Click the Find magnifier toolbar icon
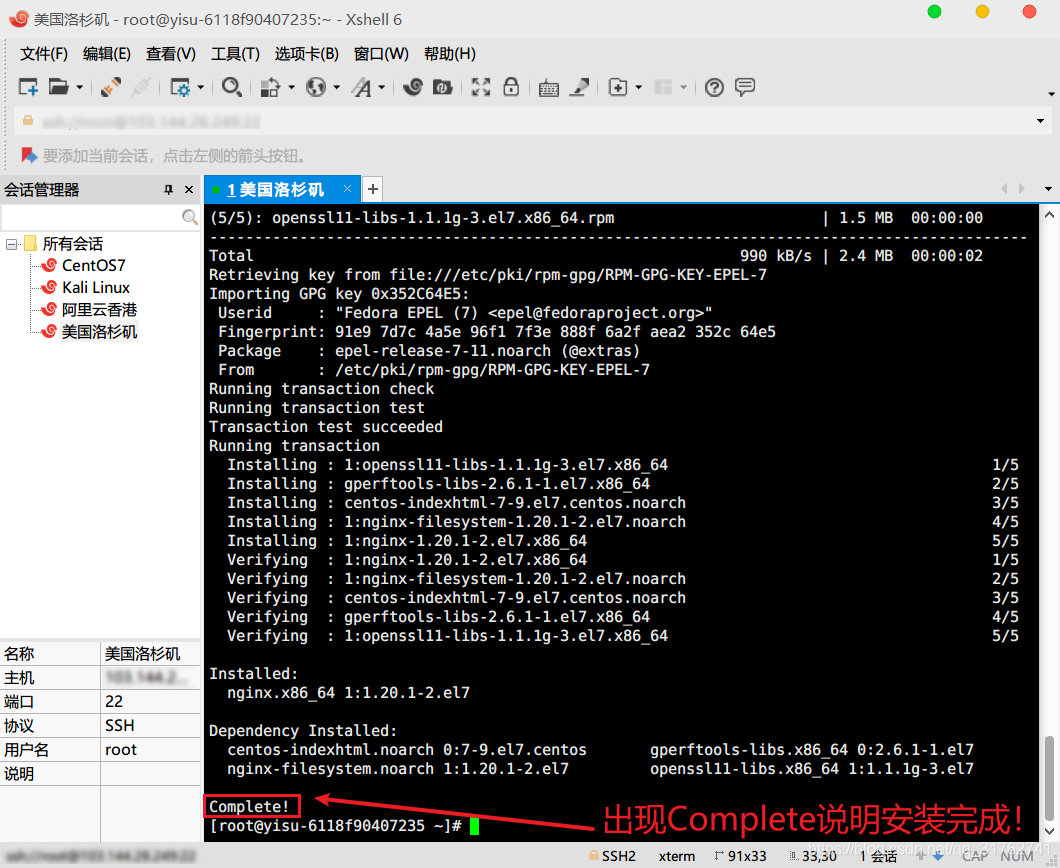Screen dimensions: 1060x868 232,87
